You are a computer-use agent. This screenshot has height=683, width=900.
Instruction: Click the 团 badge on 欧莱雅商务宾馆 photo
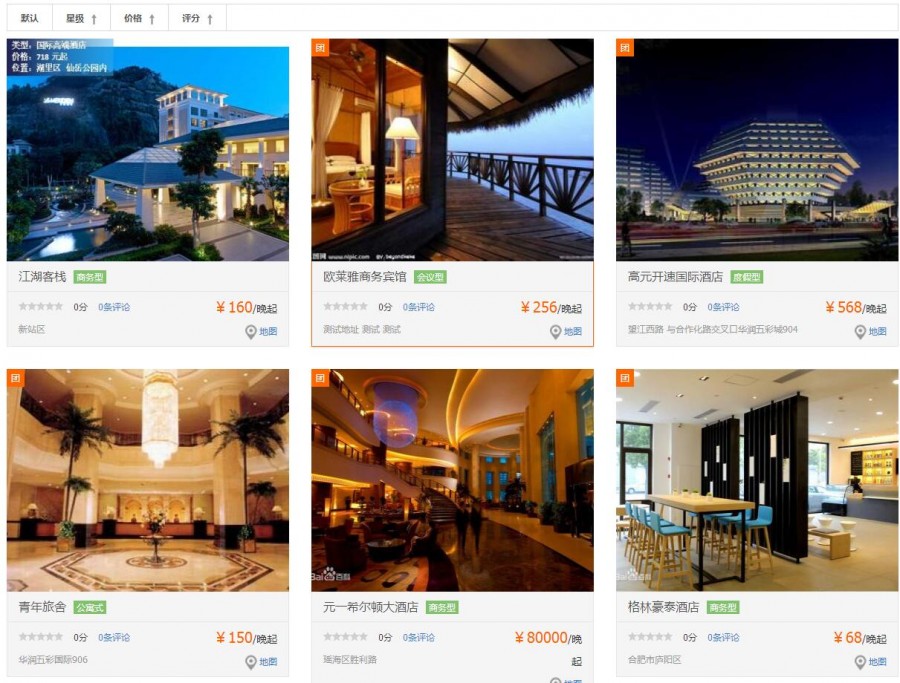pos(320,48)
